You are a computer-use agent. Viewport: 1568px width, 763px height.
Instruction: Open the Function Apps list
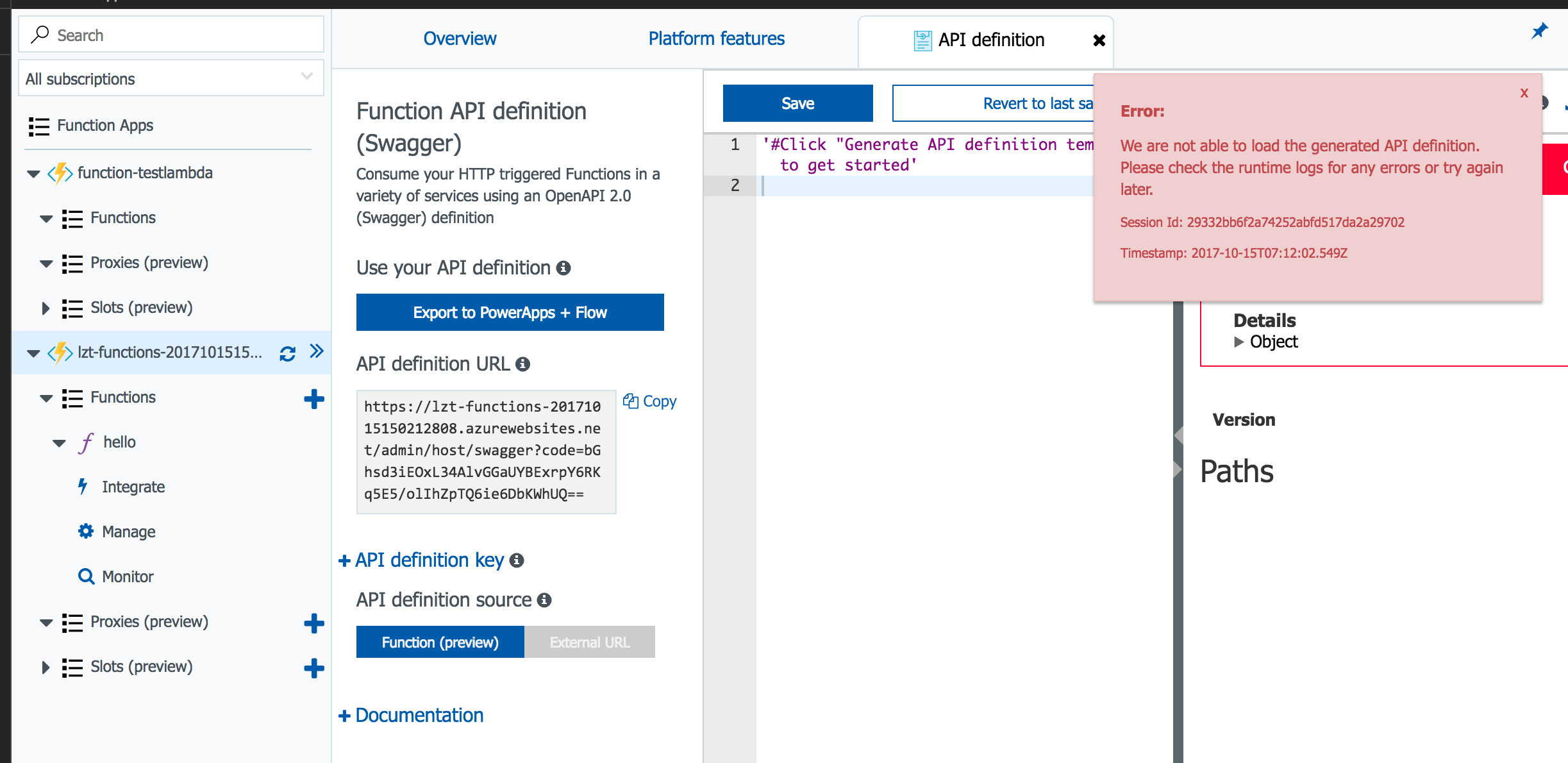tap(104, 126)
